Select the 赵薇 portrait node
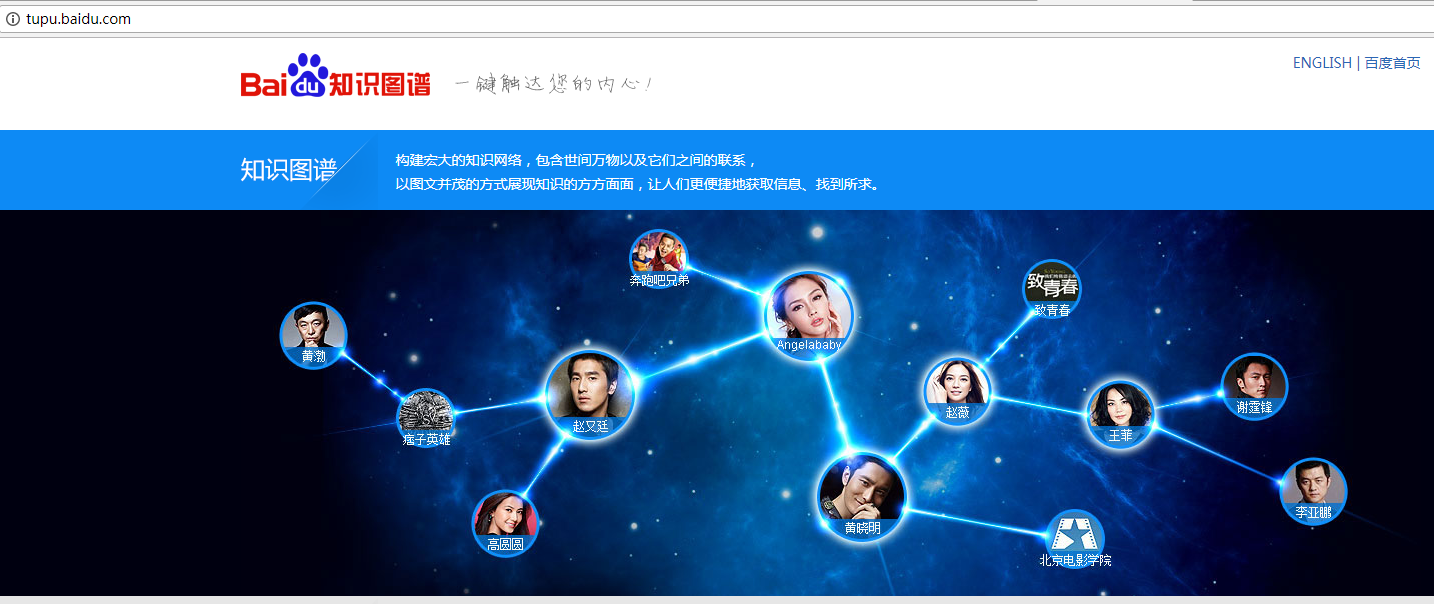1434x604 pixels. pyautogui.click(x=957, y=391)
